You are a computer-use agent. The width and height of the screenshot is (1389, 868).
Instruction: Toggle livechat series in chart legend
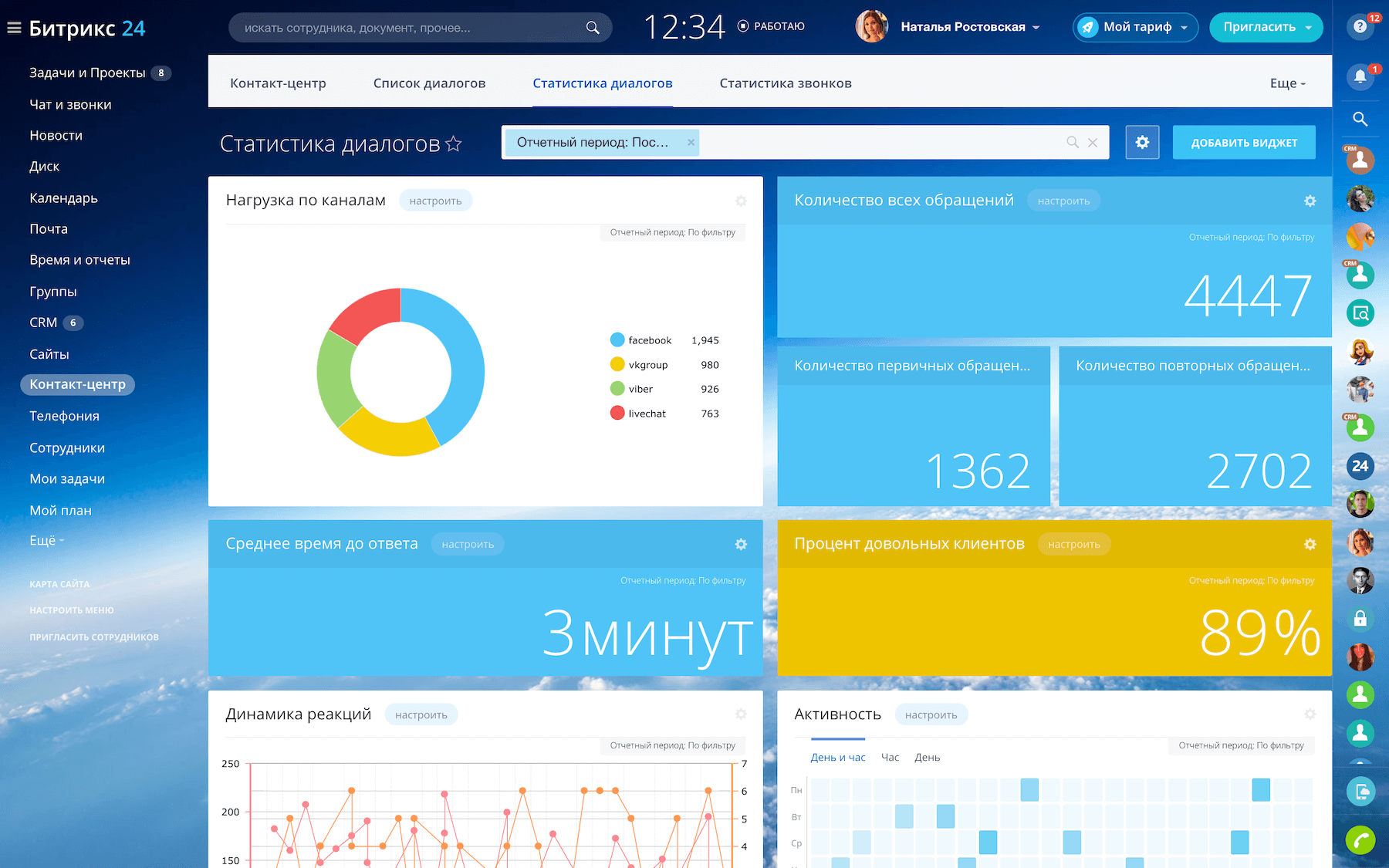click(638, 414)
